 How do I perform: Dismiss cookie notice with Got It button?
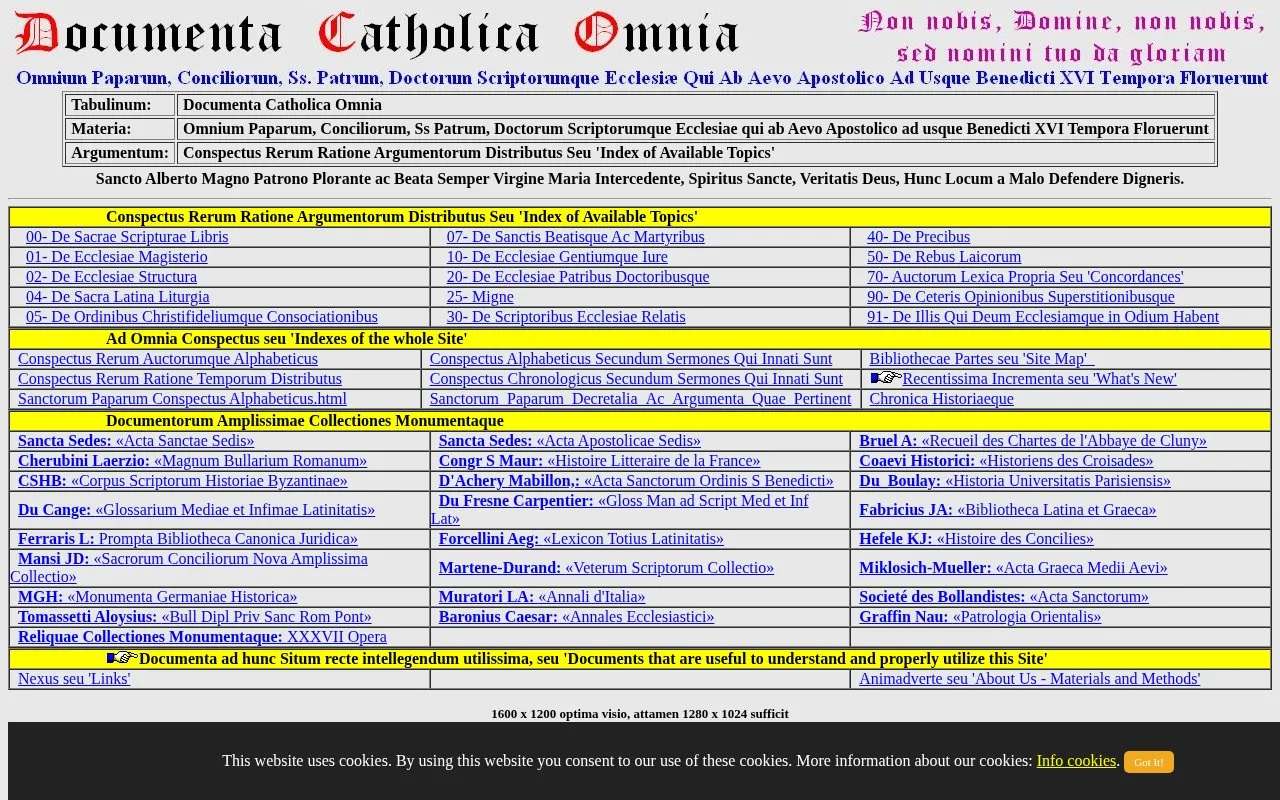tap(1148, 762)
